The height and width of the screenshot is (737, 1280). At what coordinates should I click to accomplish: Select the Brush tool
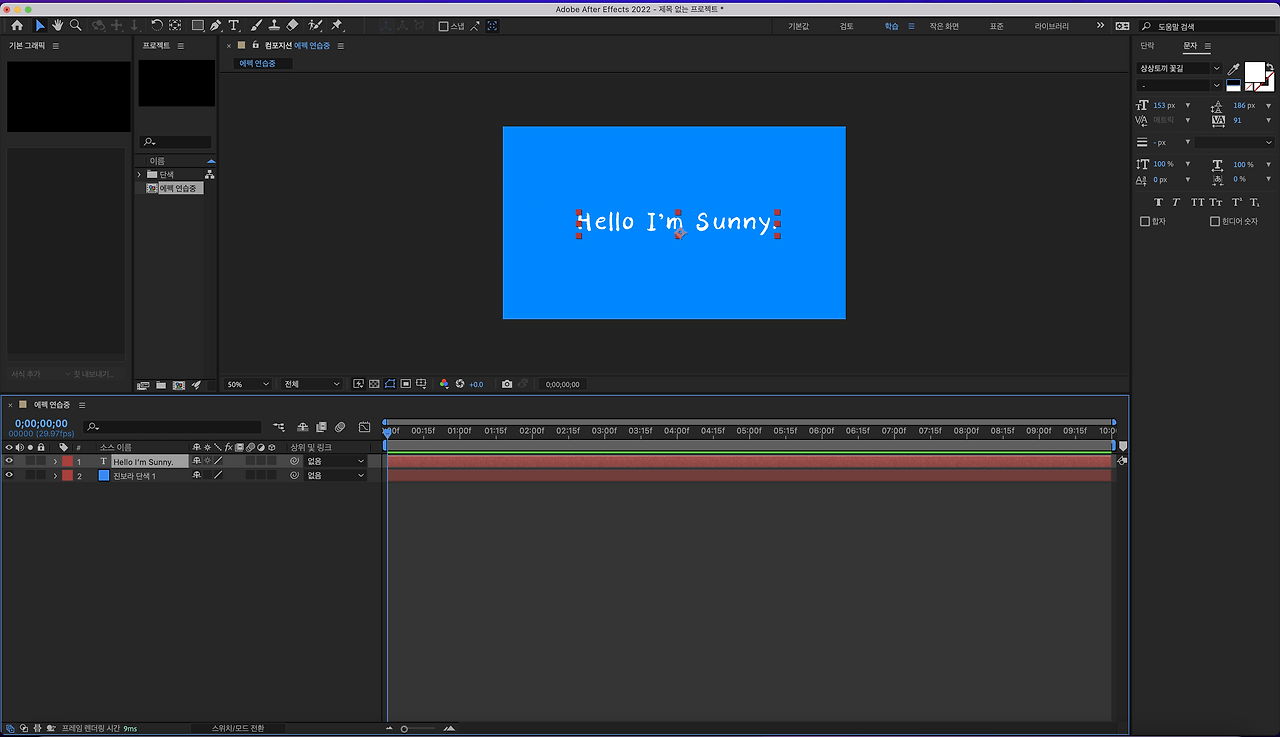(x=256, y=25)
